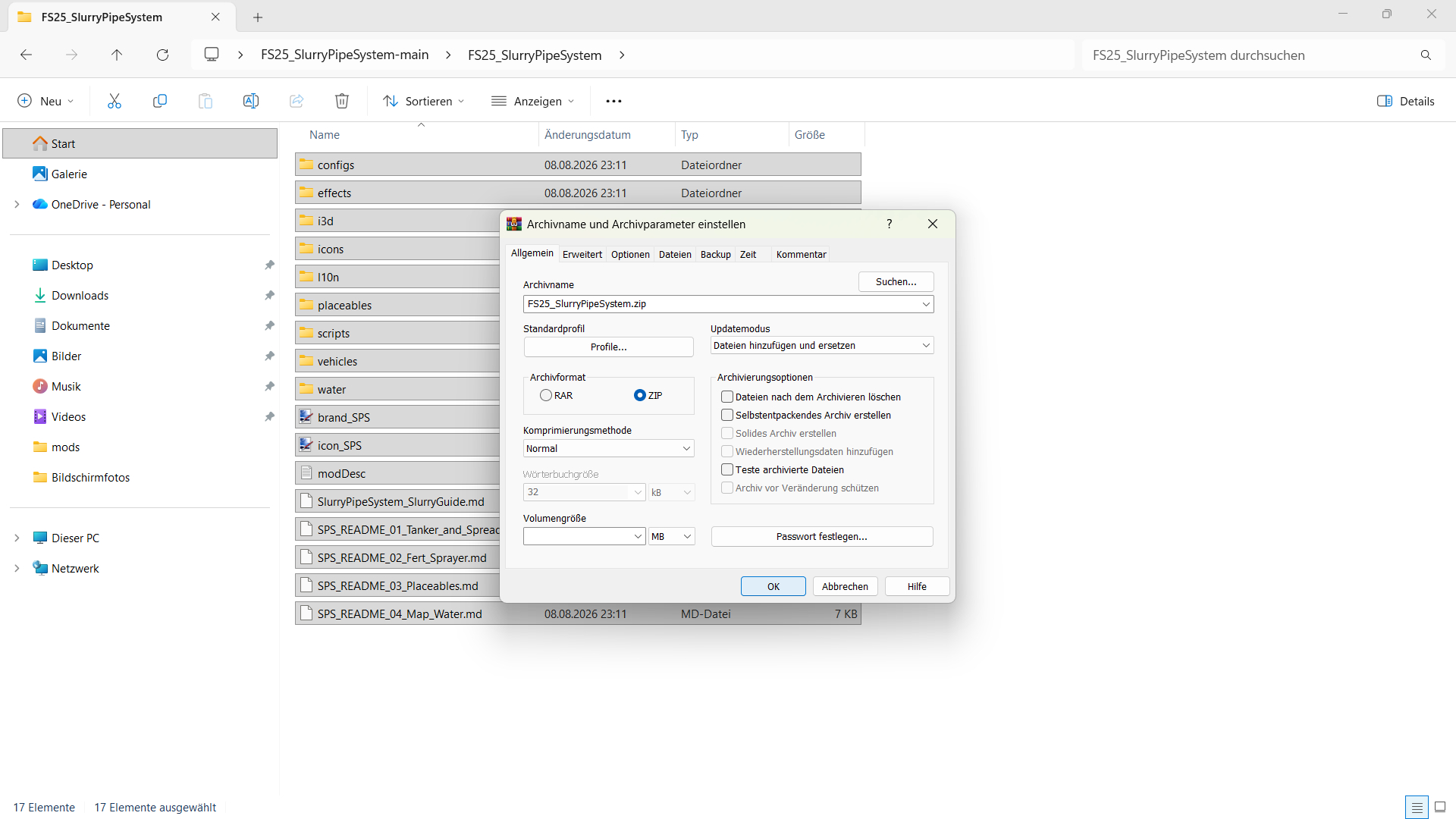The height and width of the screenshot is (819, 1456).
Task: Toggle Wiederherstellungsdaten hinzufügen checkbox
Action: coord(727,451)
